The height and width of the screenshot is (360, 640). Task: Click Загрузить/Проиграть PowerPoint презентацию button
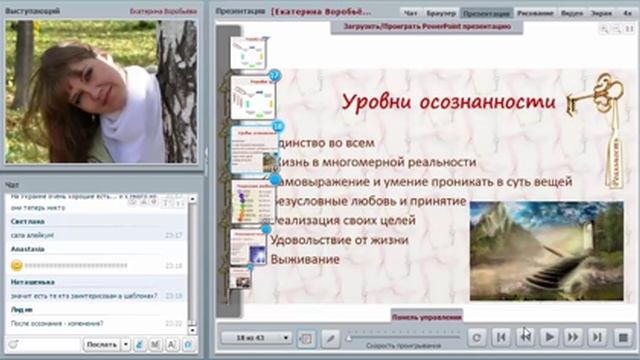(427, 27)
